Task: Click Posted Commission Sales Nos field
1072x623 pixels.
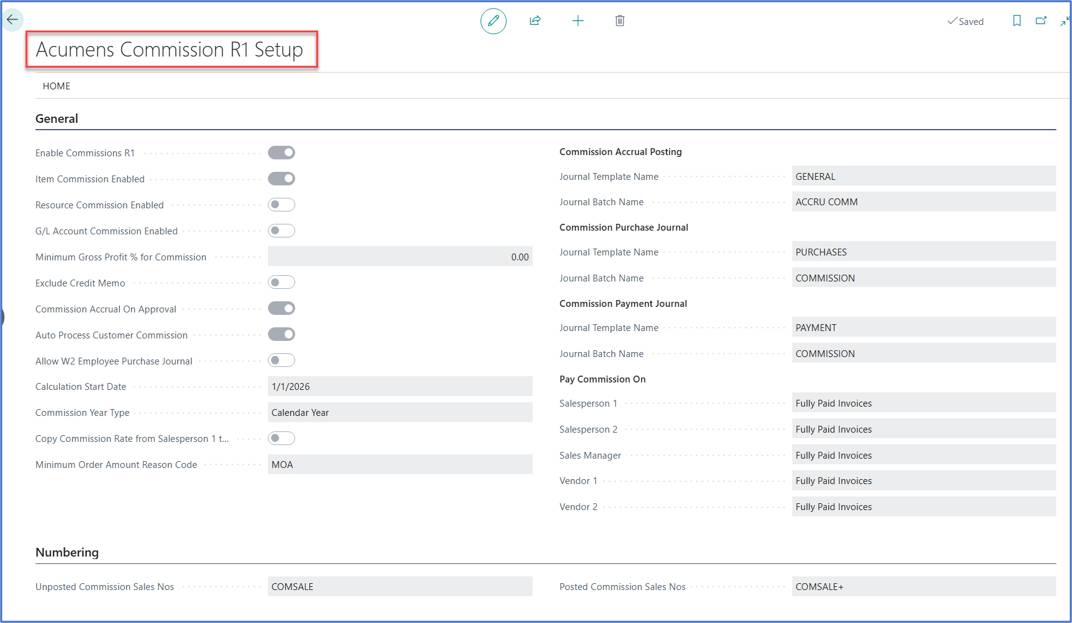Action: [924, 587]
